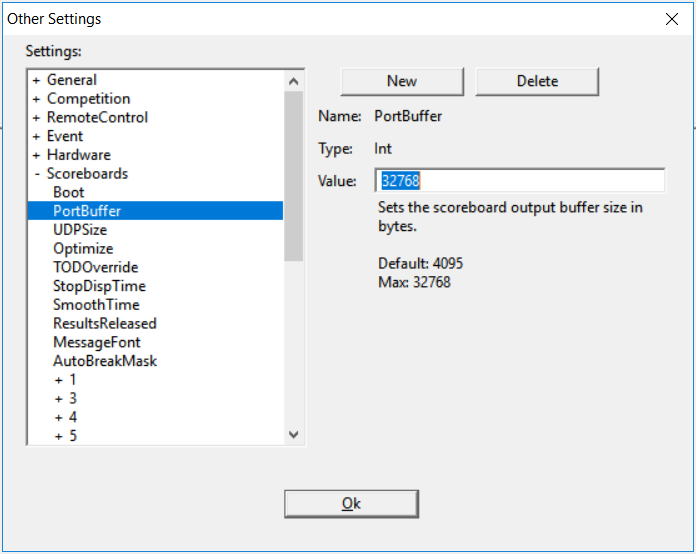Select the Scoreboards tree item

87,173
